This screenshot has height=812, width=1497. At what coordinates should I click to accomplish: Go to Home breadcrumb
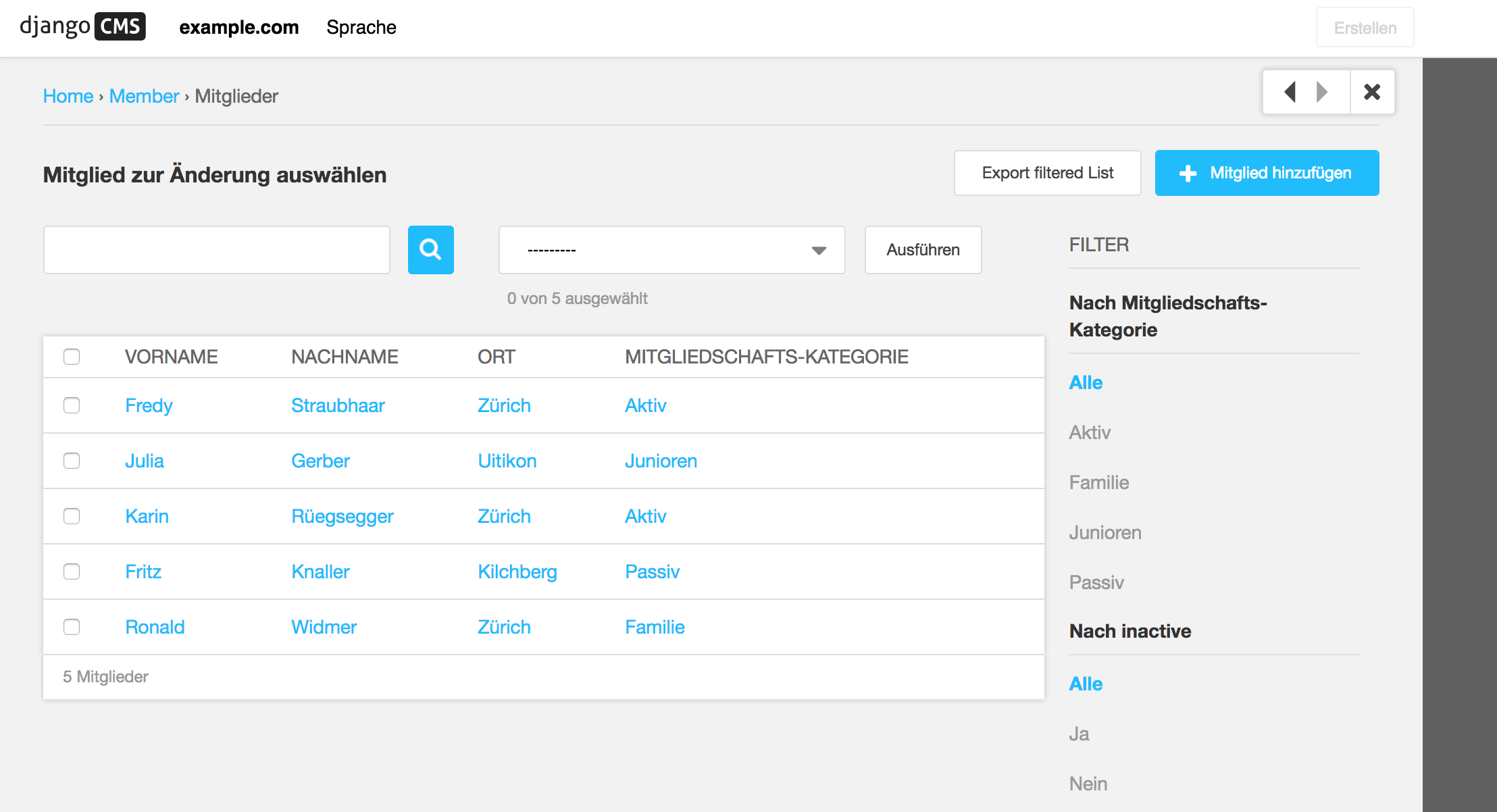(68, 96)
